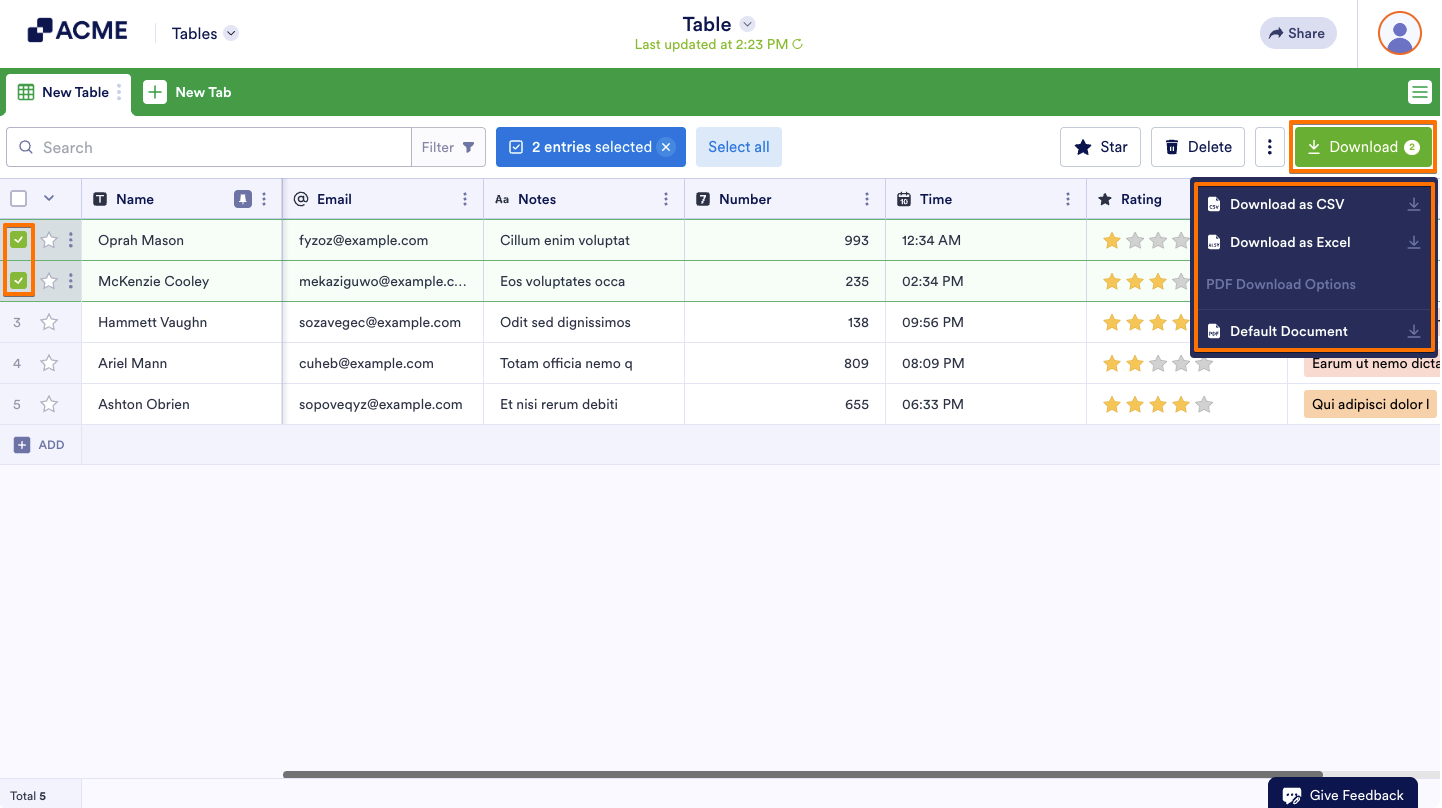Open the Table title dropdown arrow

click(747, 24)
